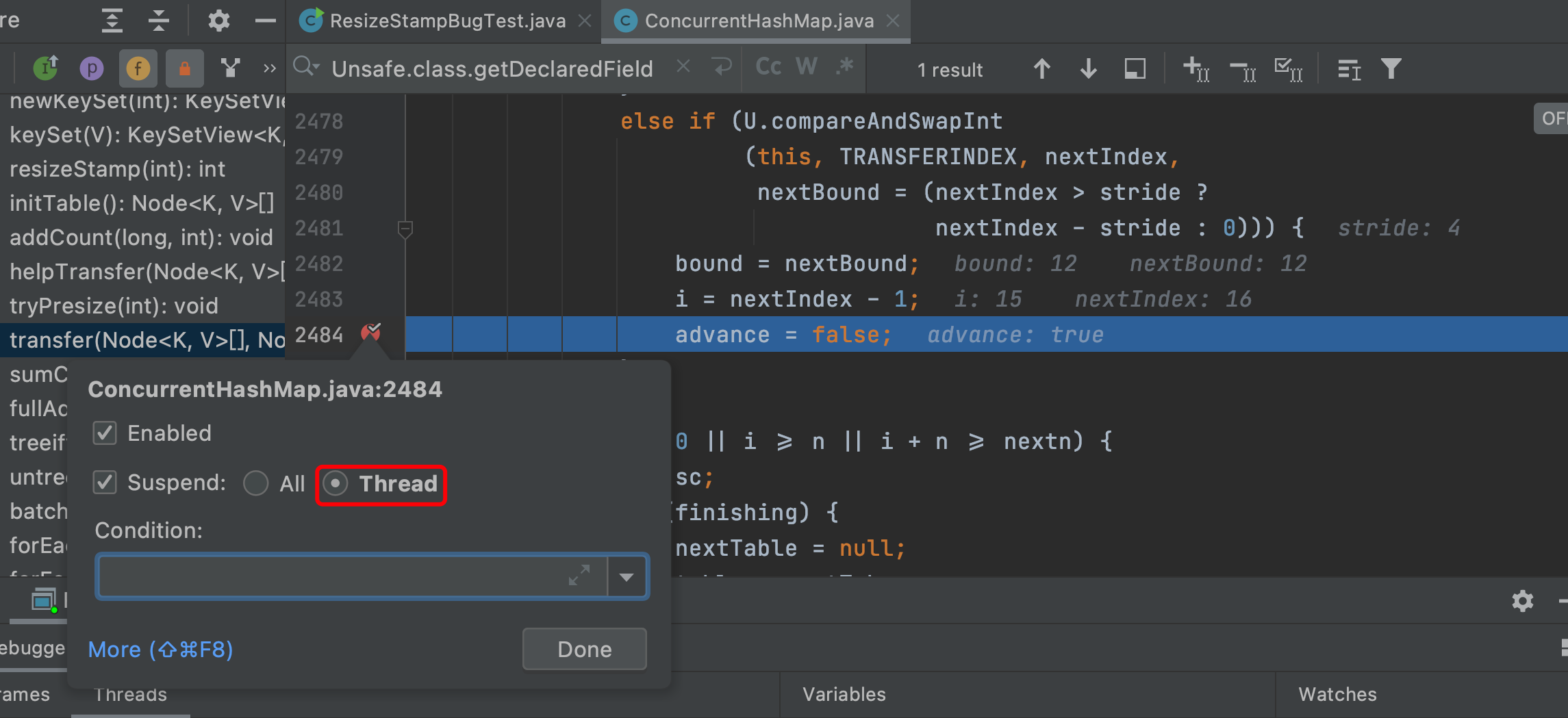The image size is (1568, 718).
Task: Select the All suspend radio button
Action: pos(256,483)
